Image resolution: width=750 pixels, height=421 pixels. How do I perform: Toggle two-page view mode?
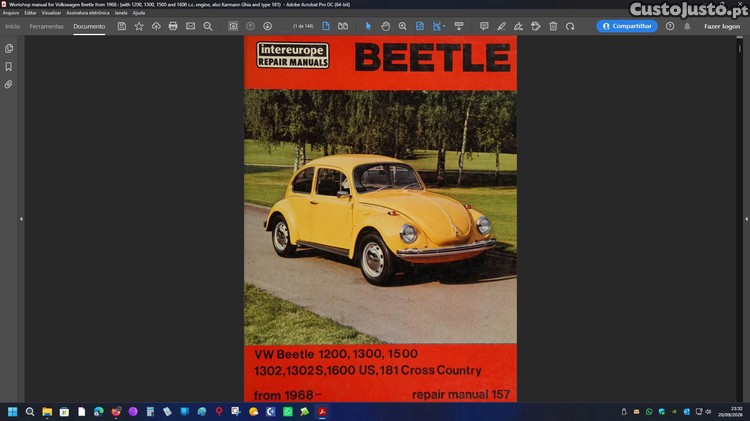click(343, 26)
